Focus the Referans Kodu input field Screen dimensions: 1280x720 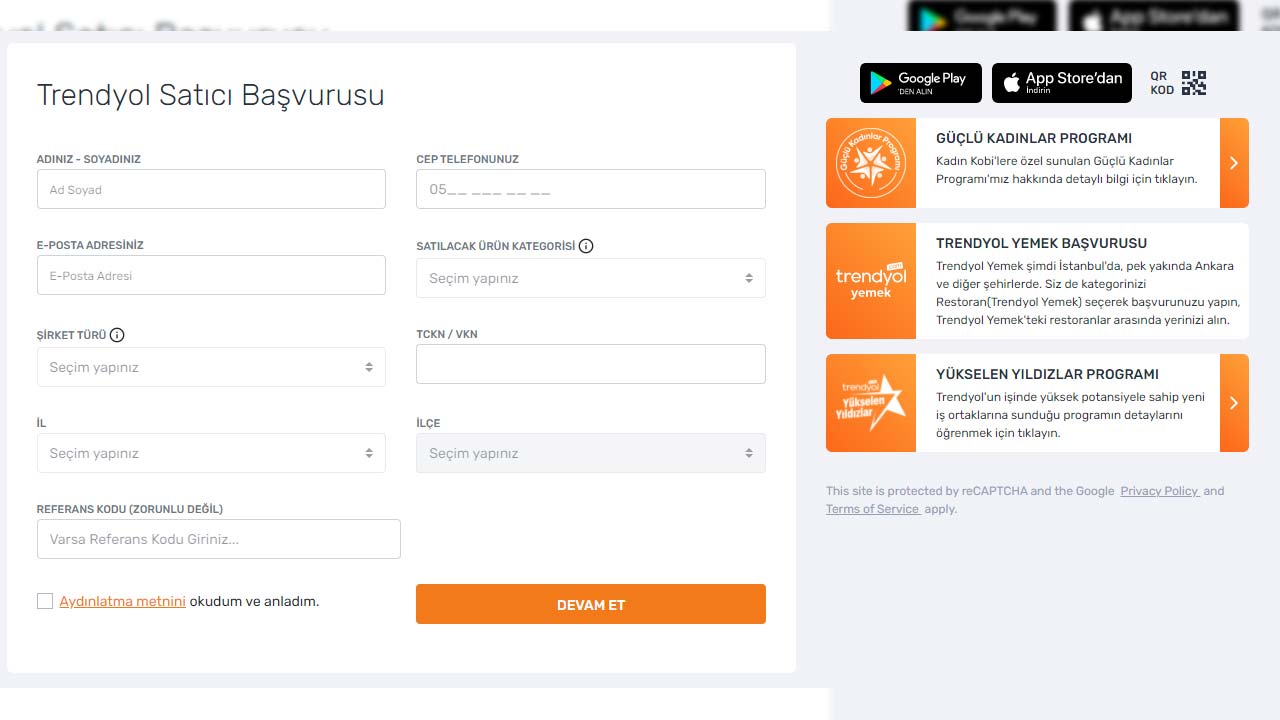point(219,539)
